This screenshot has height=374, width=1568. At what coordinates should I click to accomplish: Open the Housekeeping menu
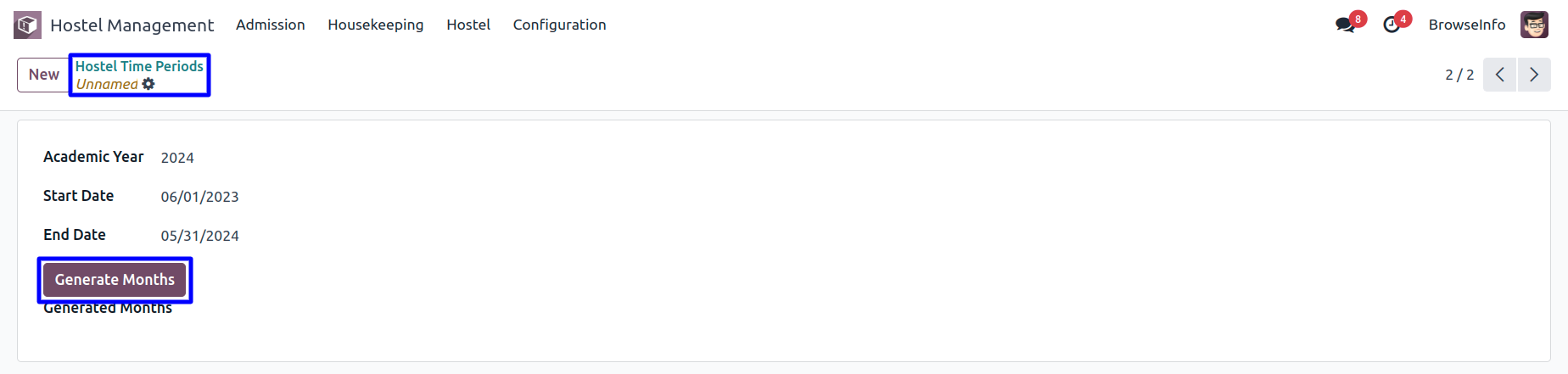pyautogui.click(x=376, y=25)
